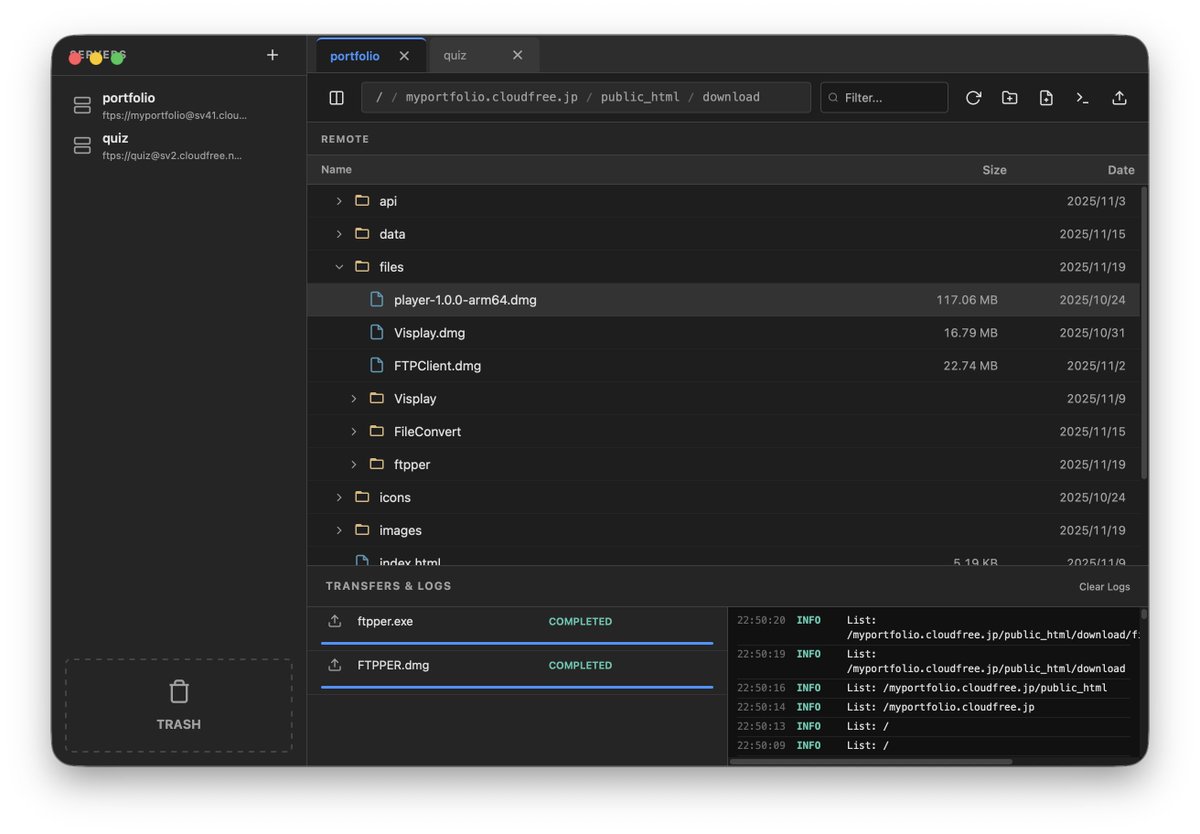Click myportfolio.cloudfree.jp in the path bar

491,97
